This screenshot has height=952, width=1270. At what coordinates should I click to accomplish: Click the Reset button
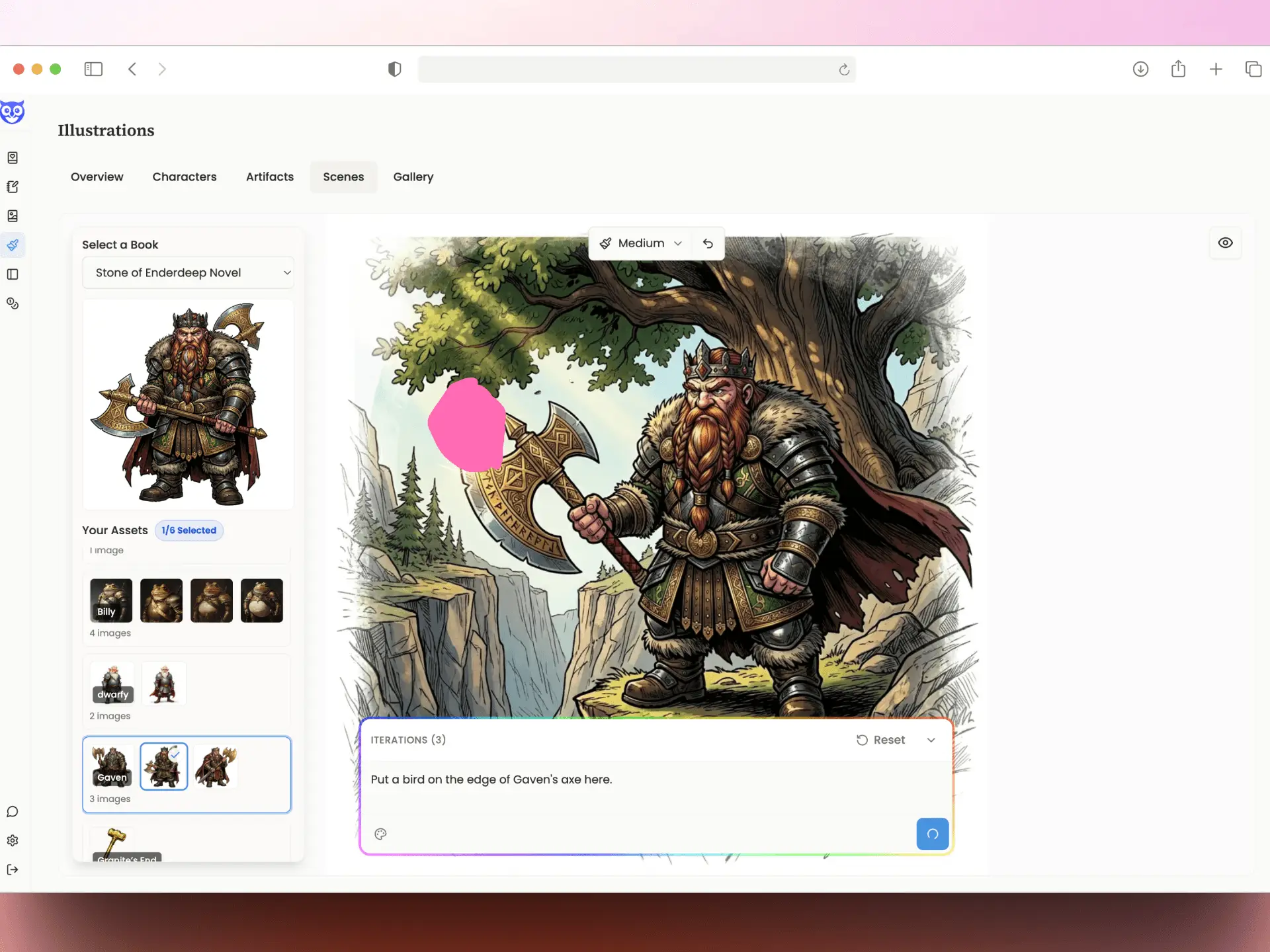pyautogui.click(x=880, y=740)
